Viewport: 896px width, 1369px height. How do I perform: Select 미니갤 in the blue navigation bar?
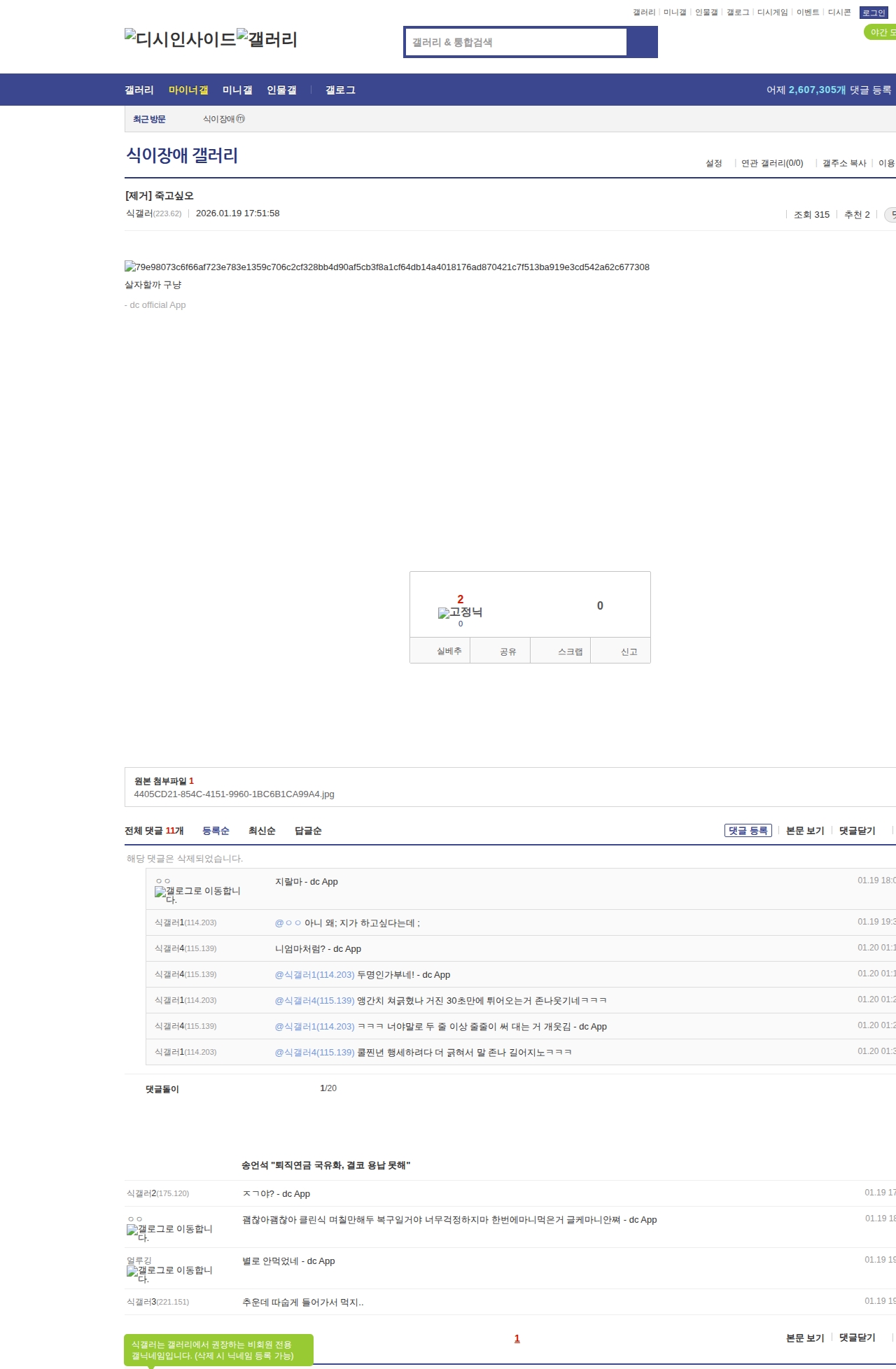click(237, 90)
